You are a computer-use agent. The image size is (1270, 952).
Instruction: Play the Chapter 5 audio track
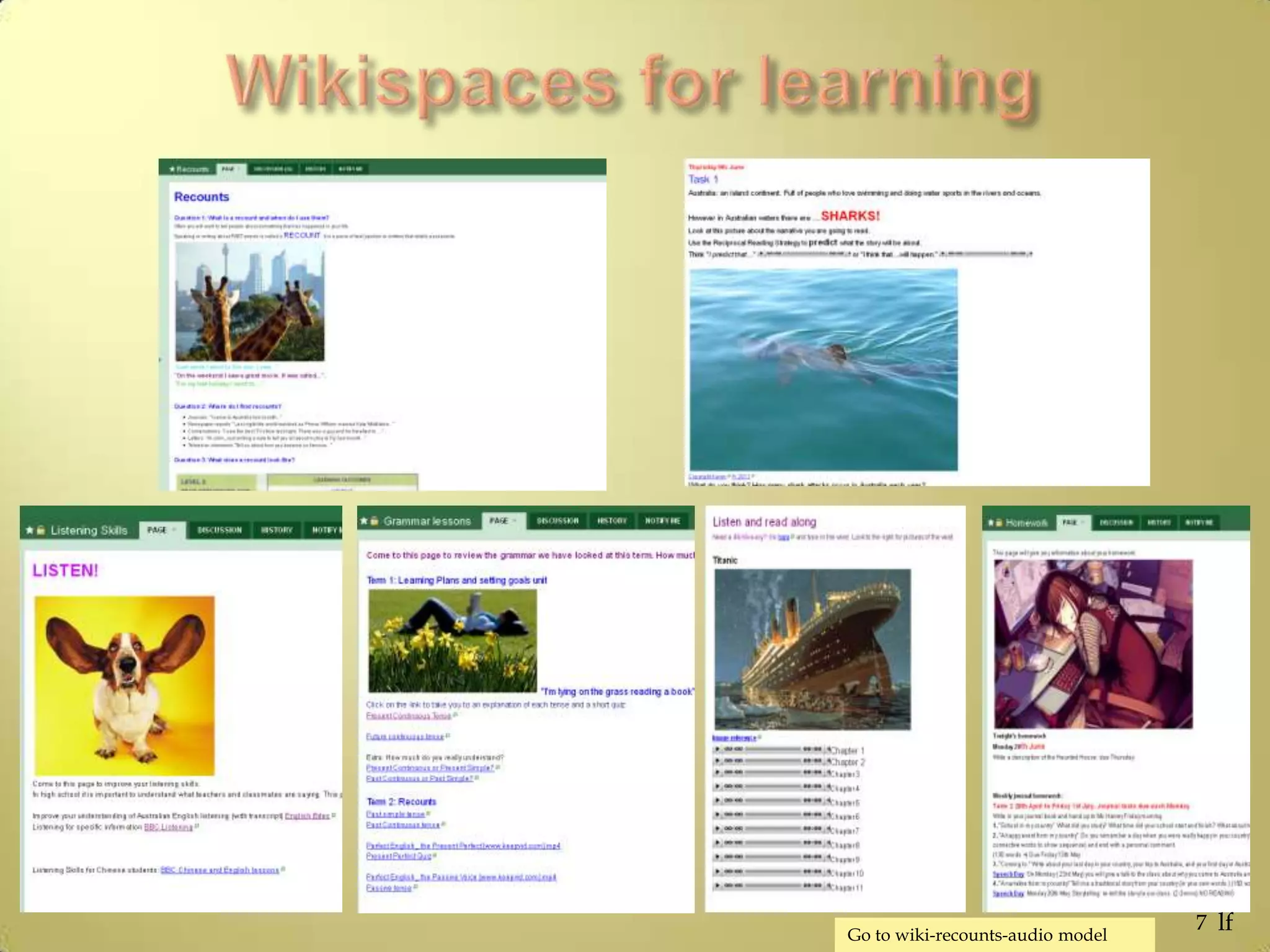(x=717, y=801)
